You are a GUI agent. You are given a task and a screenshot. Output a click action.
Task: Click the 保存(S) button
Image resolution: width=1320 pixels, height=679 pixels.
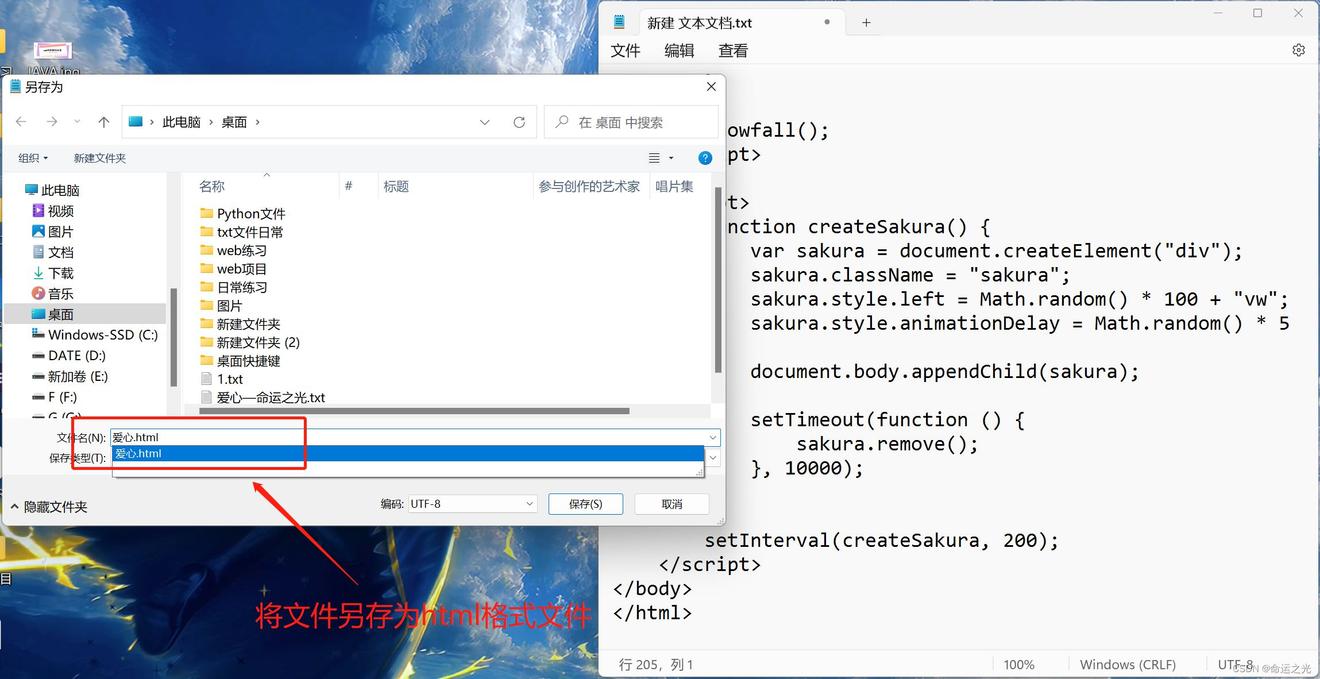point(585,504)
